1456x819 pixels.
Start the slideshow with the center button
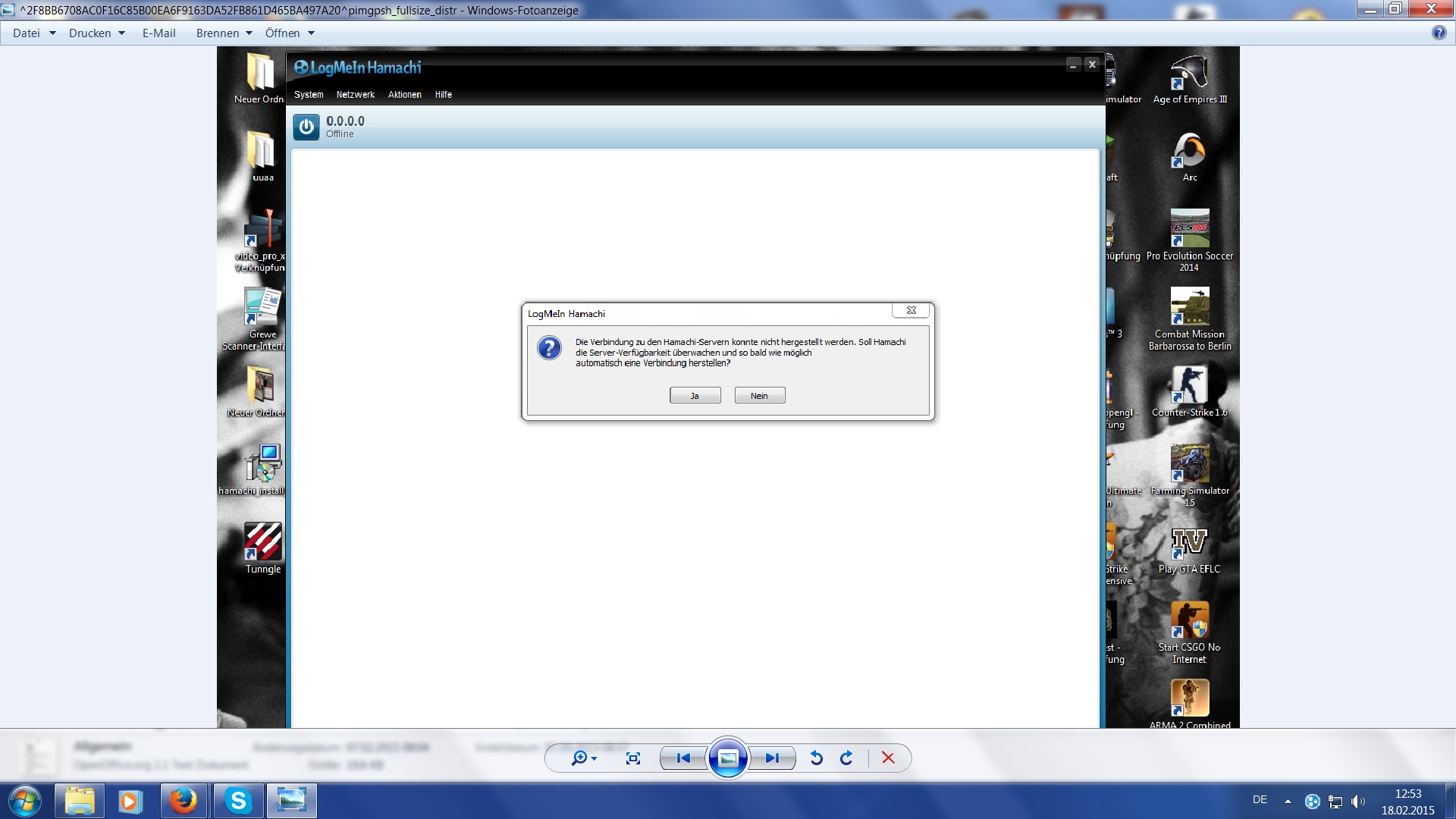[728, 758]
